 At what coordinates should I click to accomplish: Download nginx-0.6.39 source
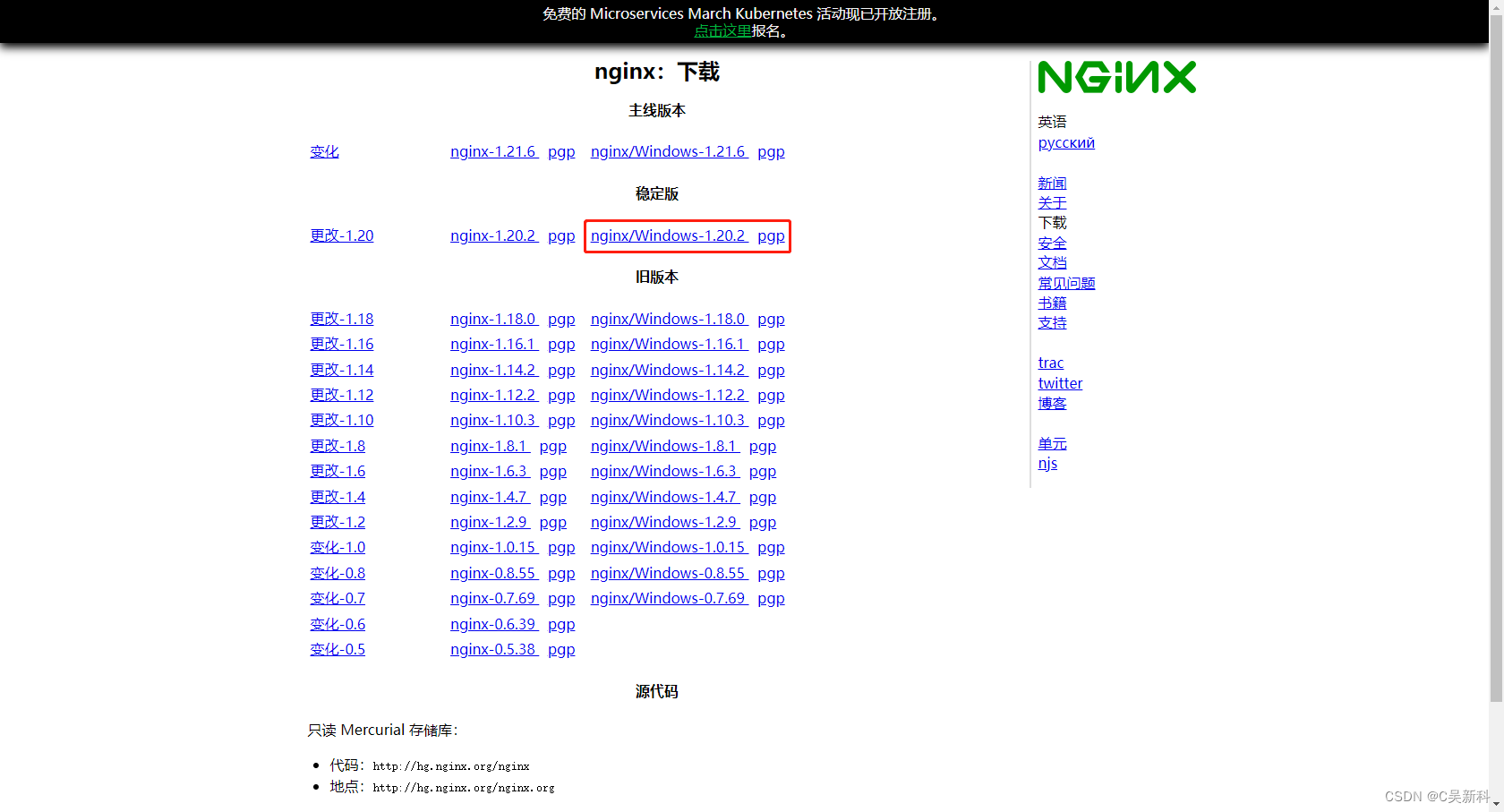click(x=493, y=624)
